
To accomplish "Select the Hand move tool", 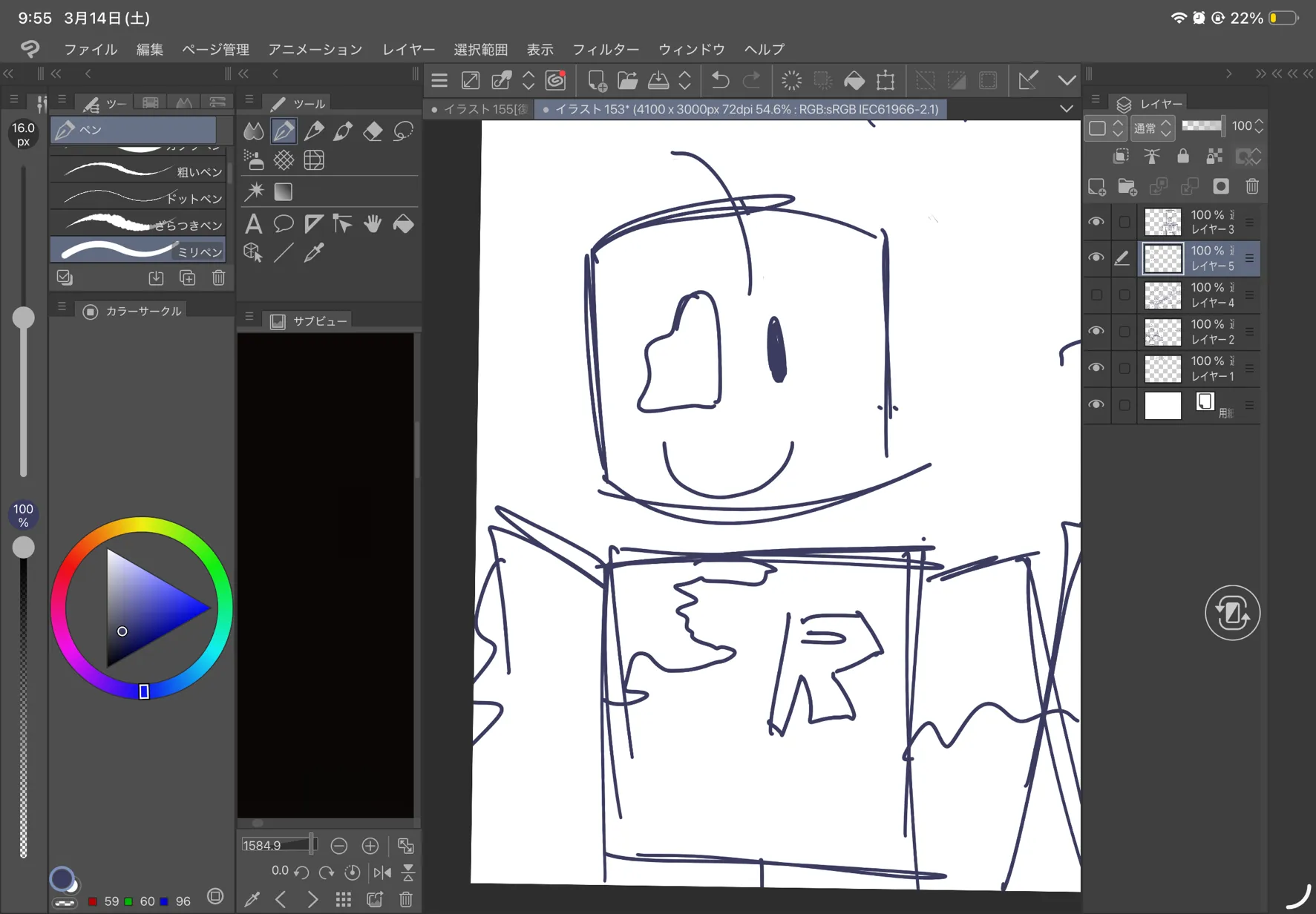I will pyautogui.click(x=373, y=223).
